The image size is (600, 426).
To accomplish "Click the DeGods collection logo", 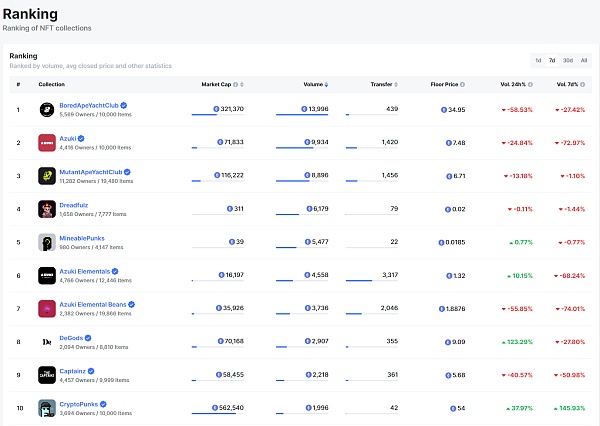I will click(47, 342).
